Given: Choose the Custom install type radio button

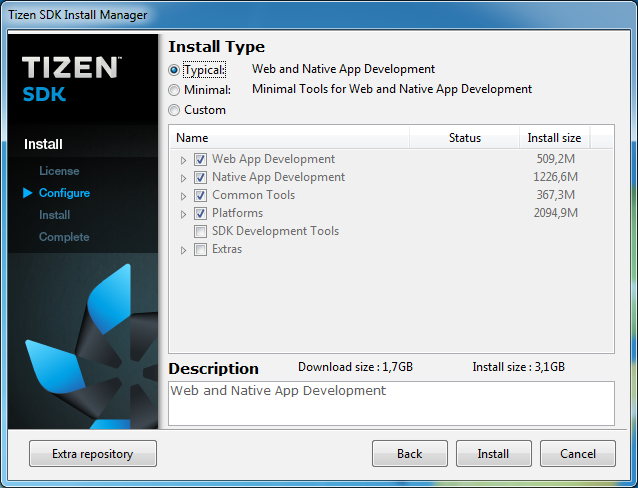Looking at the screenshot, I should (174, 110).
